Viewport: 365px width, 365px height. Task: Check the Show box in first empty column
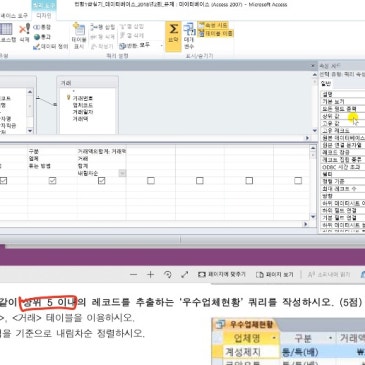coord(151,180)
